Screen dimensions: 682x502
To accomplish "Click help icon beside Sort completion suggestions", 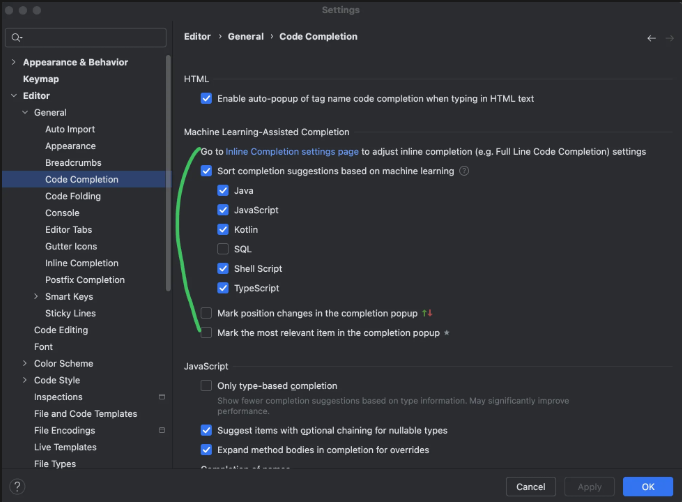I will (464, 171).
